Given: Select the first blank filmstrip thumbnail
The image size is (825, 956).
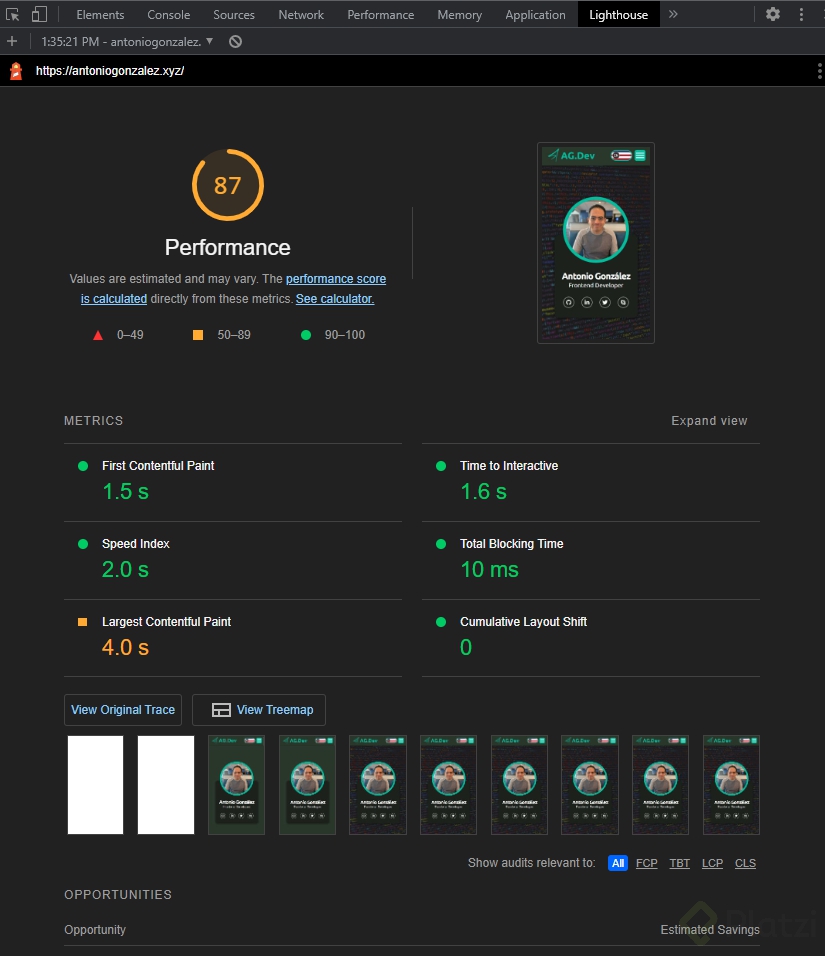Looking at the screenshot, I should [x=95, y=784].
